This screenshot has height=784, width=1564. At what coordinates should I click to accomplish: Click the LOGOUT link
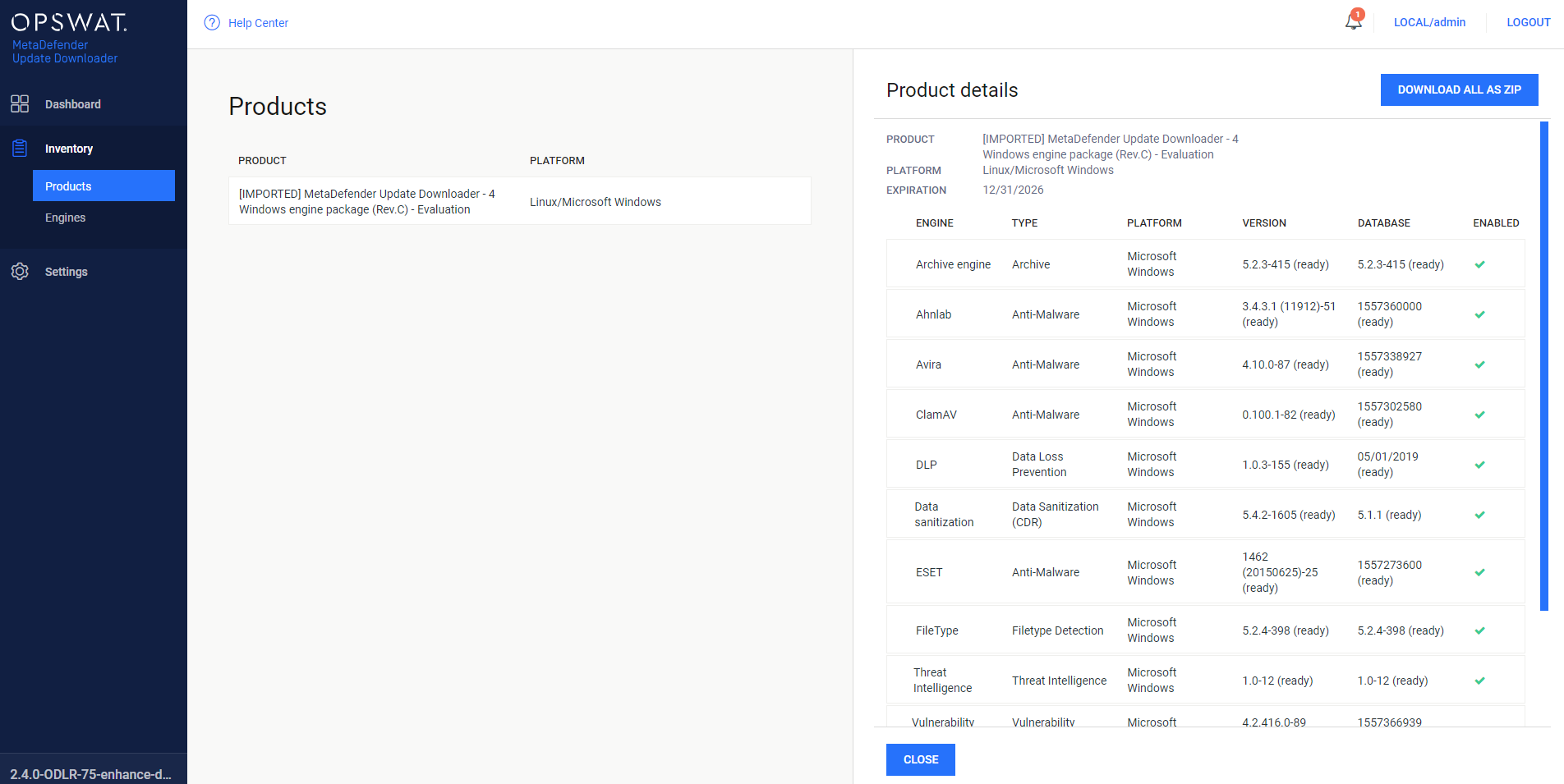[1528, 22]
